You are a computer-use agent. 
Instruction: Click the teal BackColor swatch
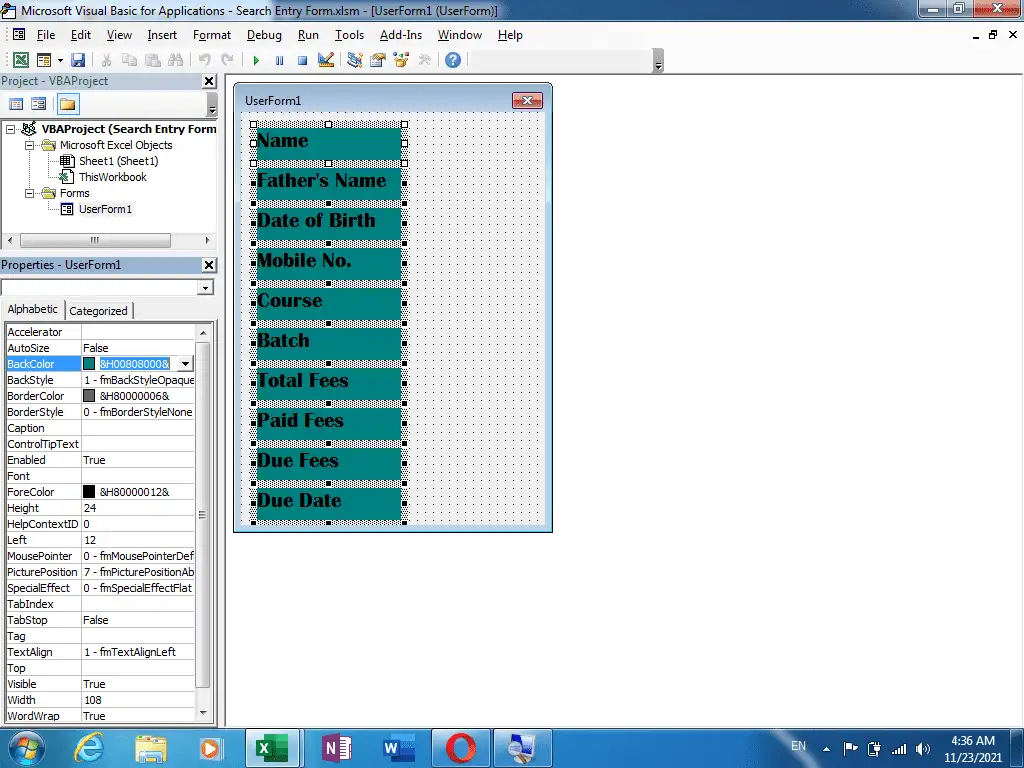pos(89,364)
